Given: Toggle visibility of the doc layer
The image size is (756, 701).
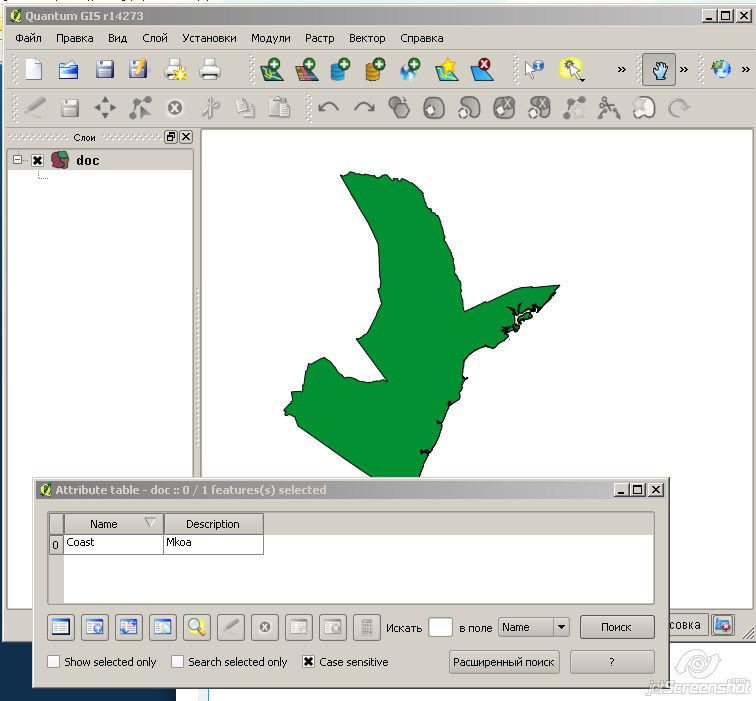Looking at the screenshot, I should point(37,161).
